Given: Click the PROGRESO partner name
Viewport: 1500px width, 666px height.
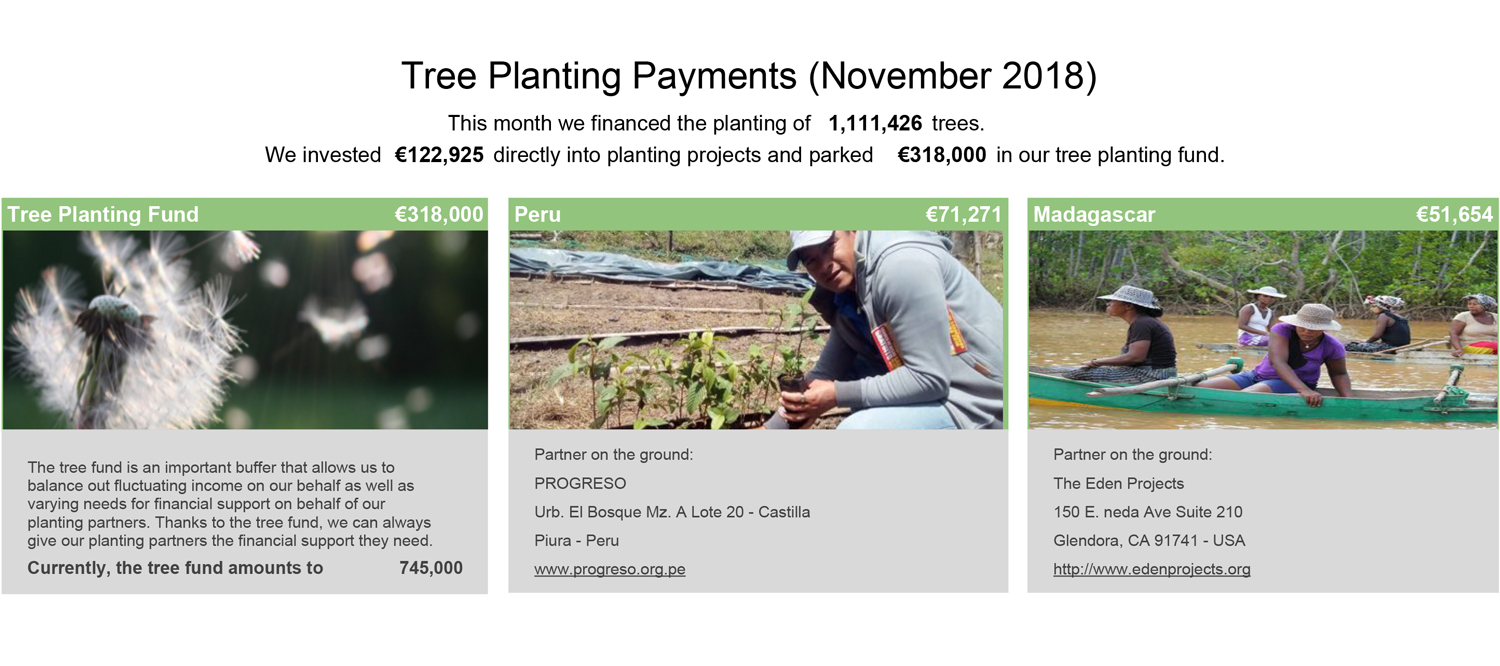Looking at the screenshot, I should click(580, 483).
